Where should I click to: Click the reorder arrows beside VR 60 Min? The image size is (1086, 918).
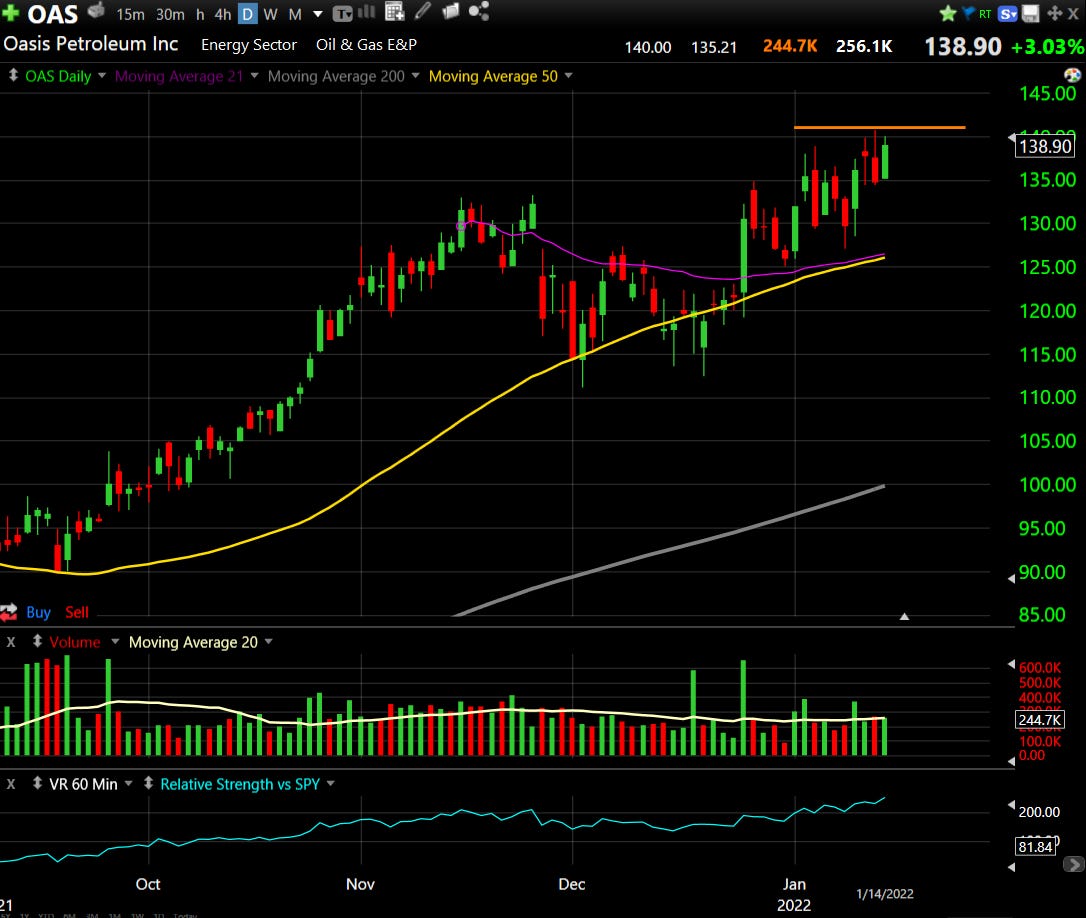[37, 784]
